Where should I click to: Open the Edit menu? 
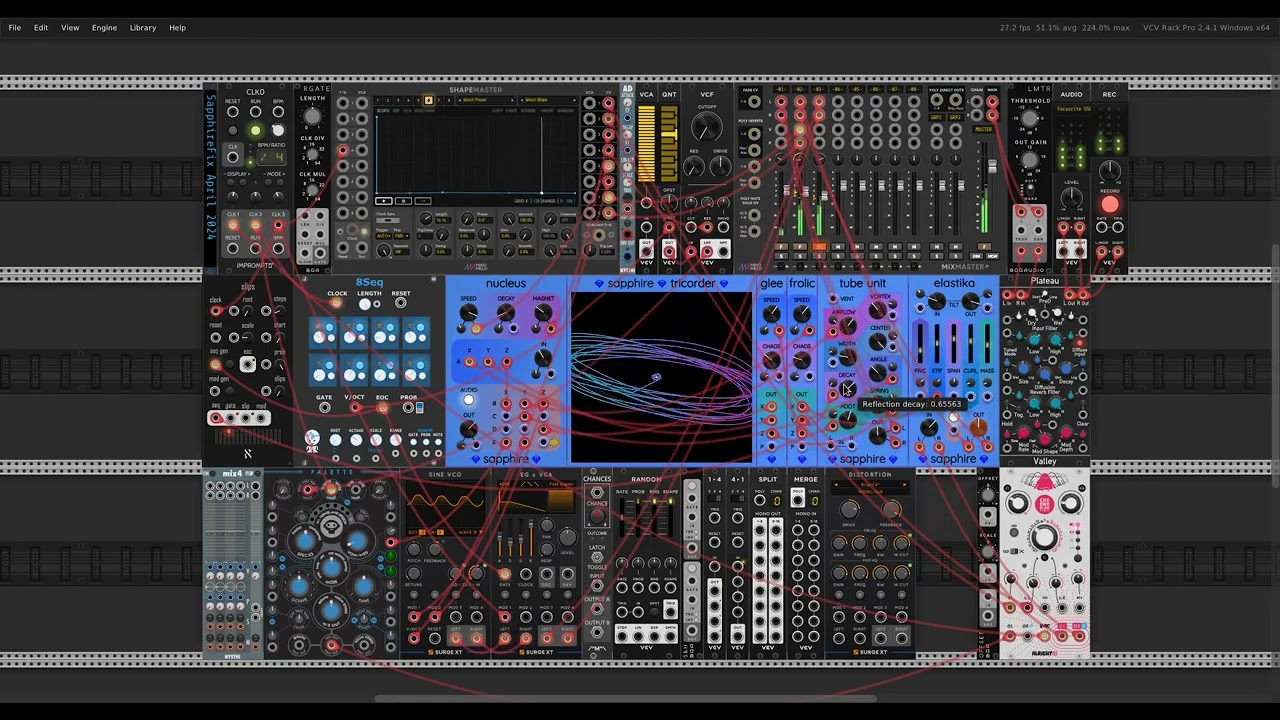click(x=41, y=27)
